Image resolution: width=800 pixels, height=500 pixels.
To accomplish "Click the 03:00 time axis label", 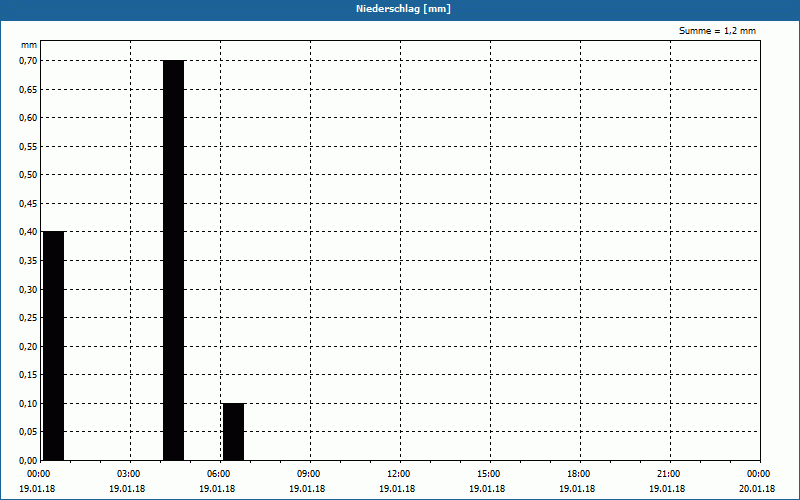I will 128,474.
